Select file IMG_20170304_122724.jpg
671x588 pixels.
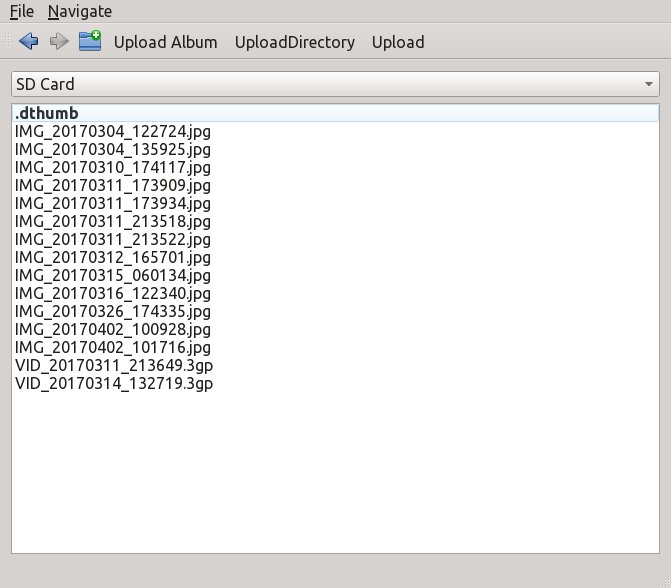click(336, 131)
